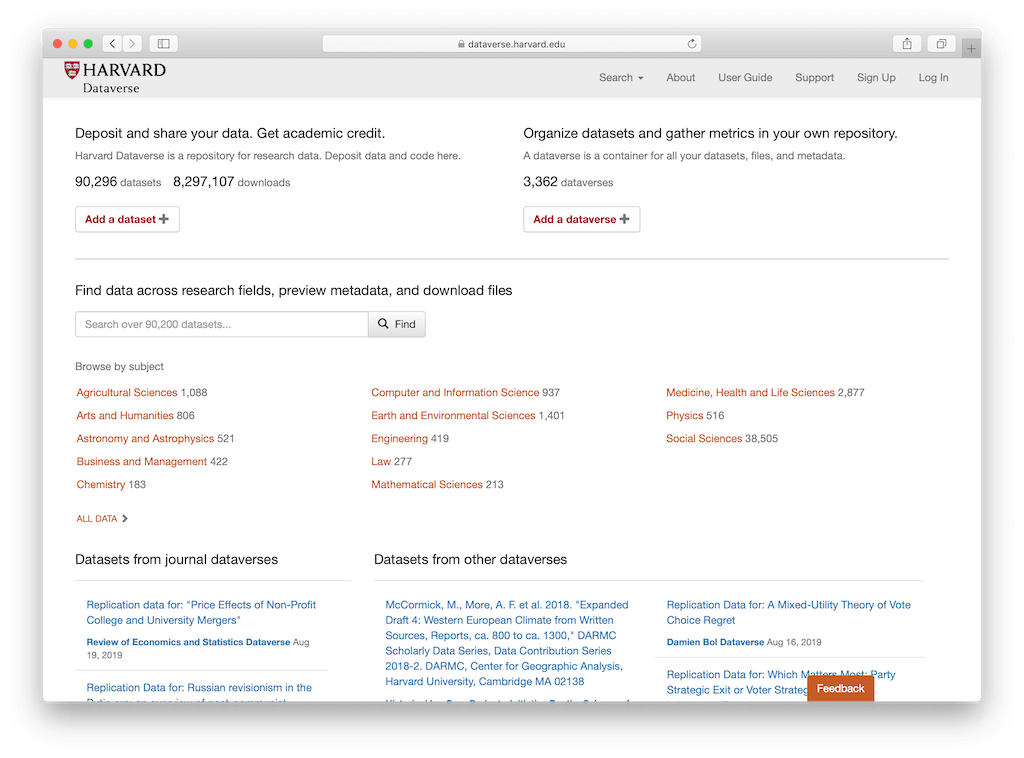Open Russian revisionism replication data link
Viewport: 1024px width, 758px height.
click(199, 687)
